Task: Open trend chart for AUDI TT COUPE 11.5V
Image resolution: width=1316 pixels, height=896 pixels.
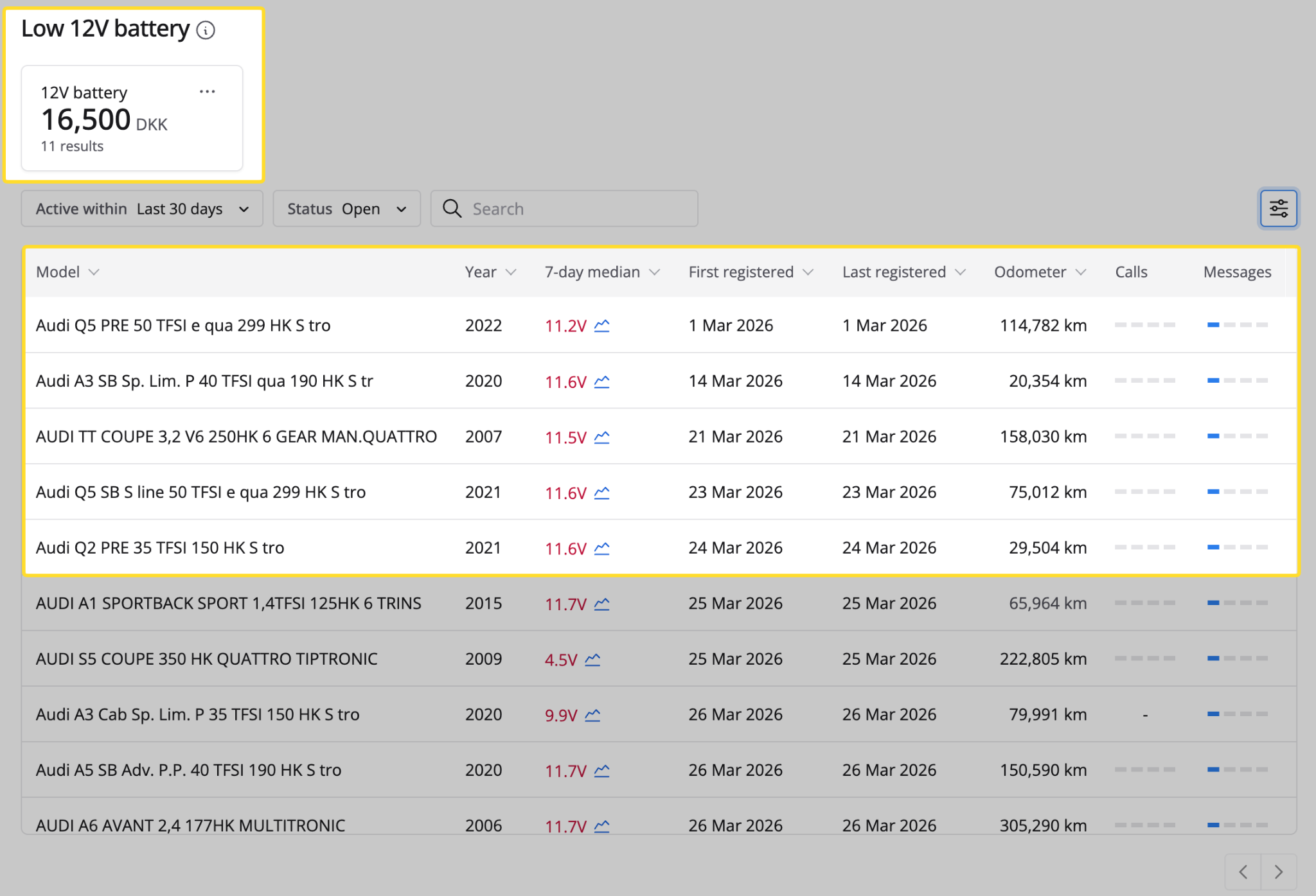Action: click(601, 437)
